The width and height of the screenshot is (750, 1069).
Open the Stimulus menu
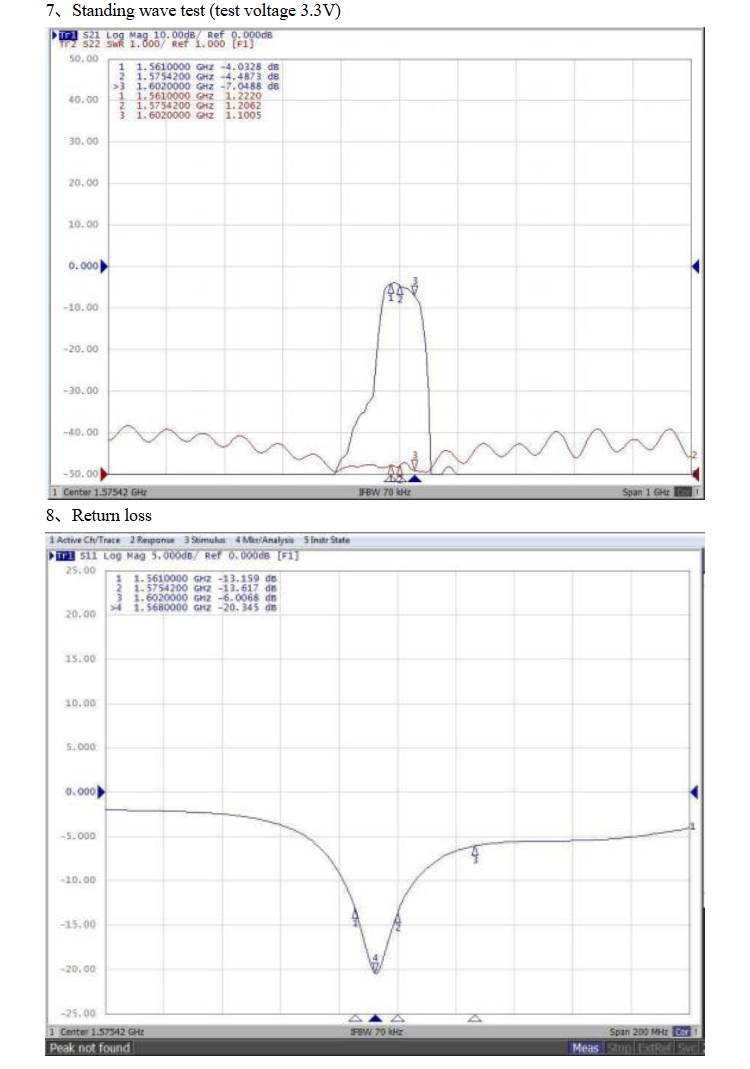point(205,540)
